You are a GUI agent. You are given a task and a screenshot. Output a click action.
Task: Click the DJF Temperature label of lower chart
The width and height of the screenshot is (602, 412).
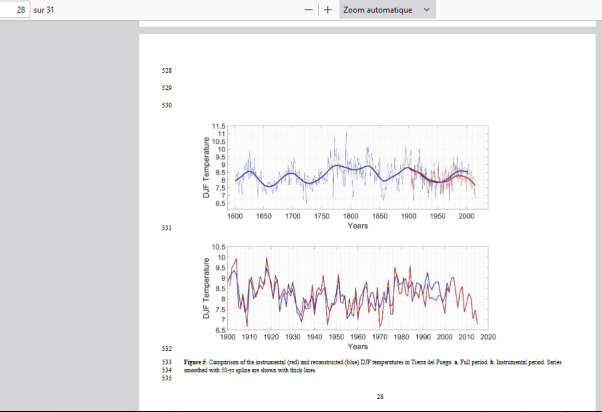207,288
